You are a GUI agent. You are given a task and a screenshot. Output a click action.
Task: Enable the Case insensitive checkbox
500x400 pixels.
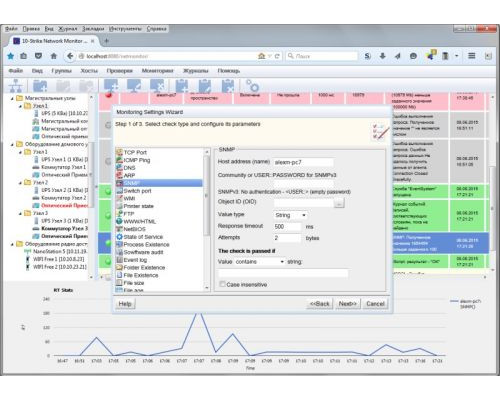pos(222,284)
